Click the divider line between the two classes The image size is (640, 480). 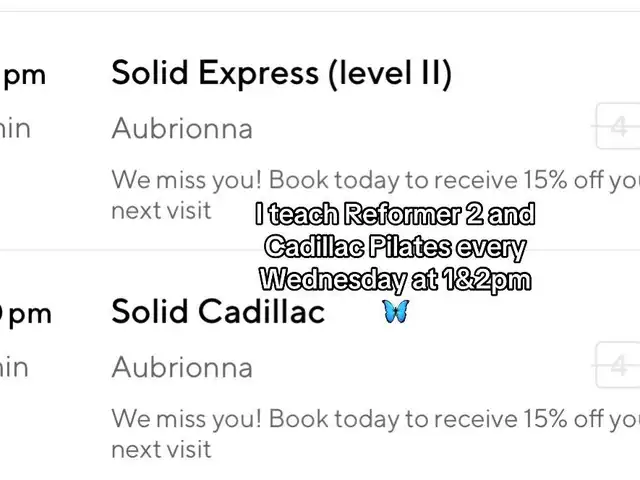[320, 249]
